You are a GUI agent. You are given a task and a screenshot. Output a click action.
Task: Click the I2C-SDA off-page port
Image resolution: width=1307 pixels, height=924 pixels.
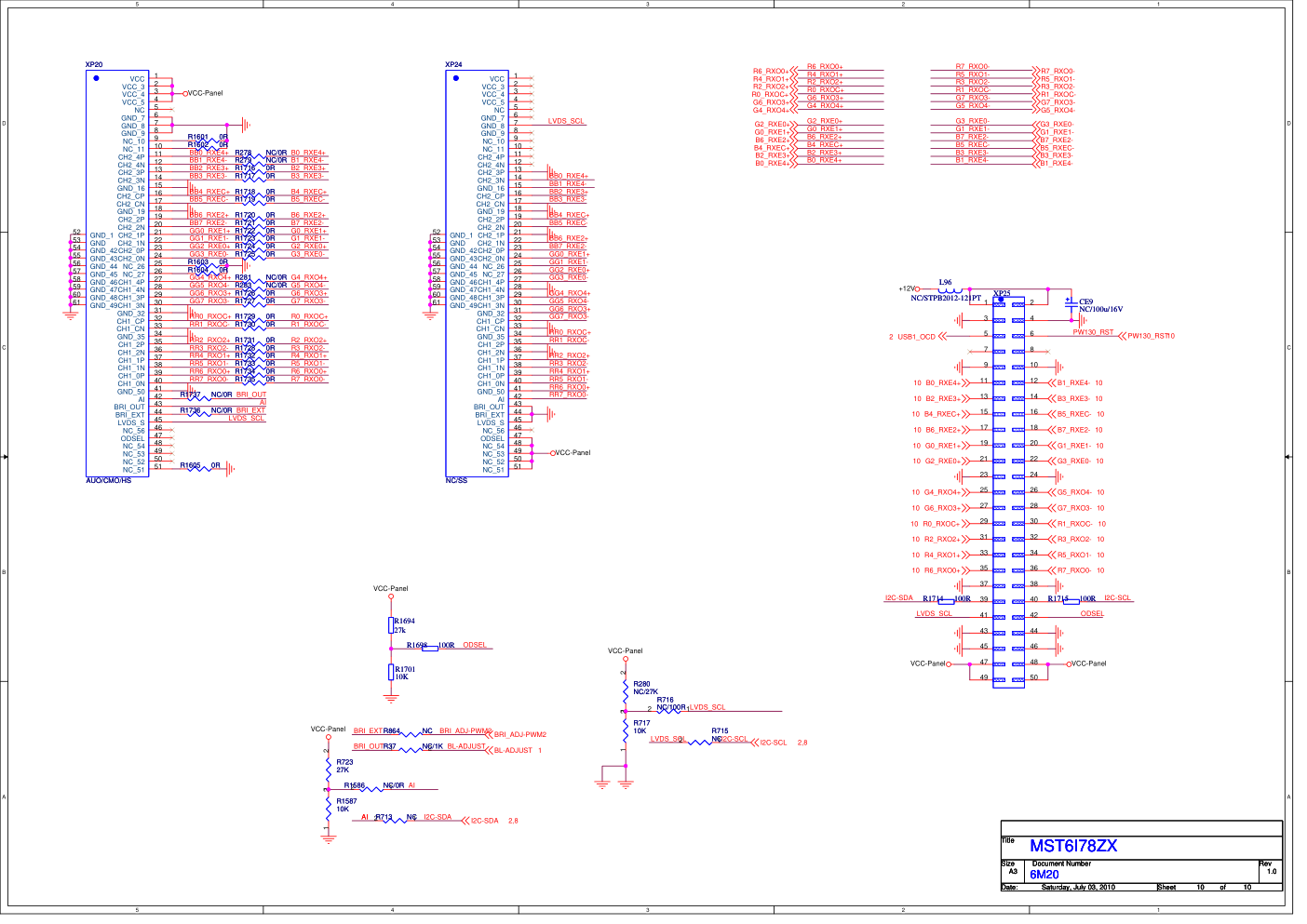pos(483,821)
